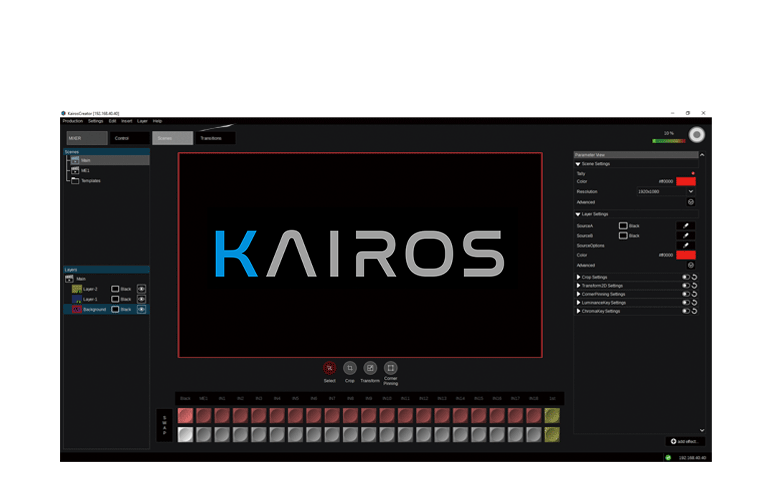Open Advanced scene settings round icon

pos(690,202)
